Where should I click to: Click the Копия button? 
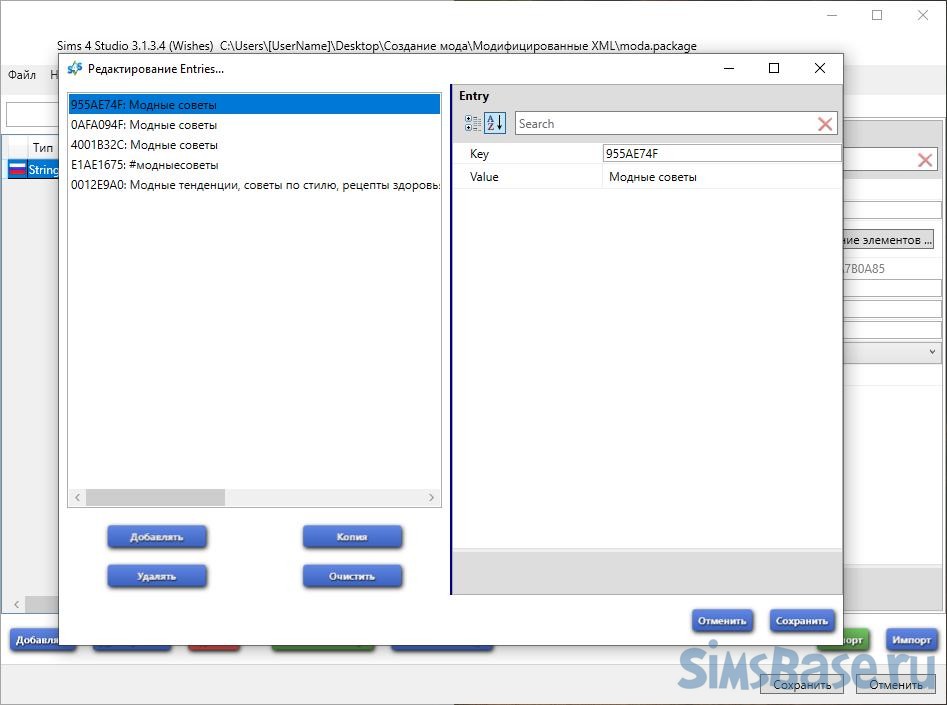pyautogui.click(x=352, y=537)
